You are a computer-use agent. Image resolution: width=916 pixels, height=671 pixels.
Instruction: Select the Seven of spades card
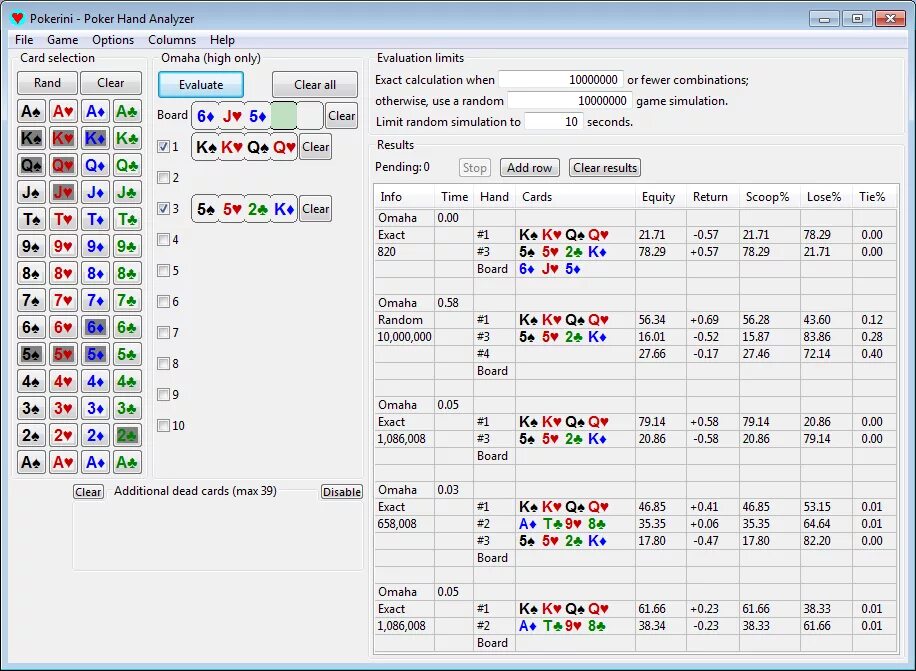coord(31,301)
